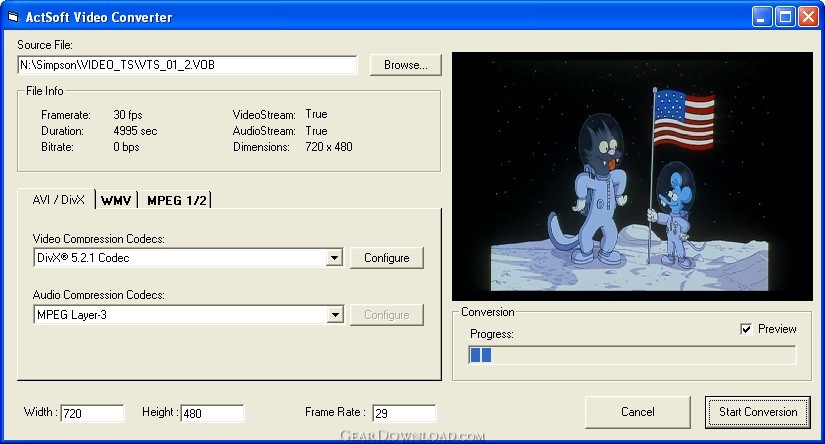The width and height of the screenshot is (825, 444).
Task: Close the ActSoft Video Converter window
Action: [808, 17]
